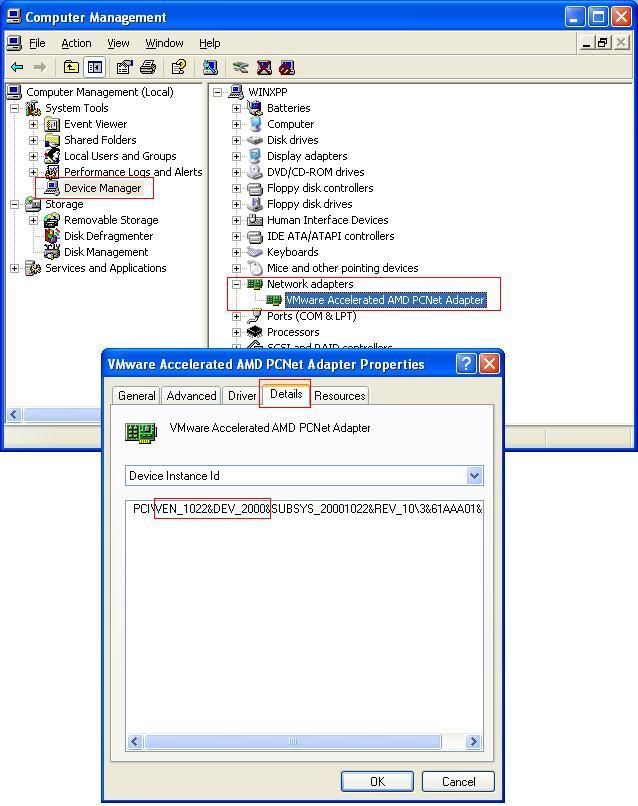Click the Print toolbar icon

click(148, 67)
